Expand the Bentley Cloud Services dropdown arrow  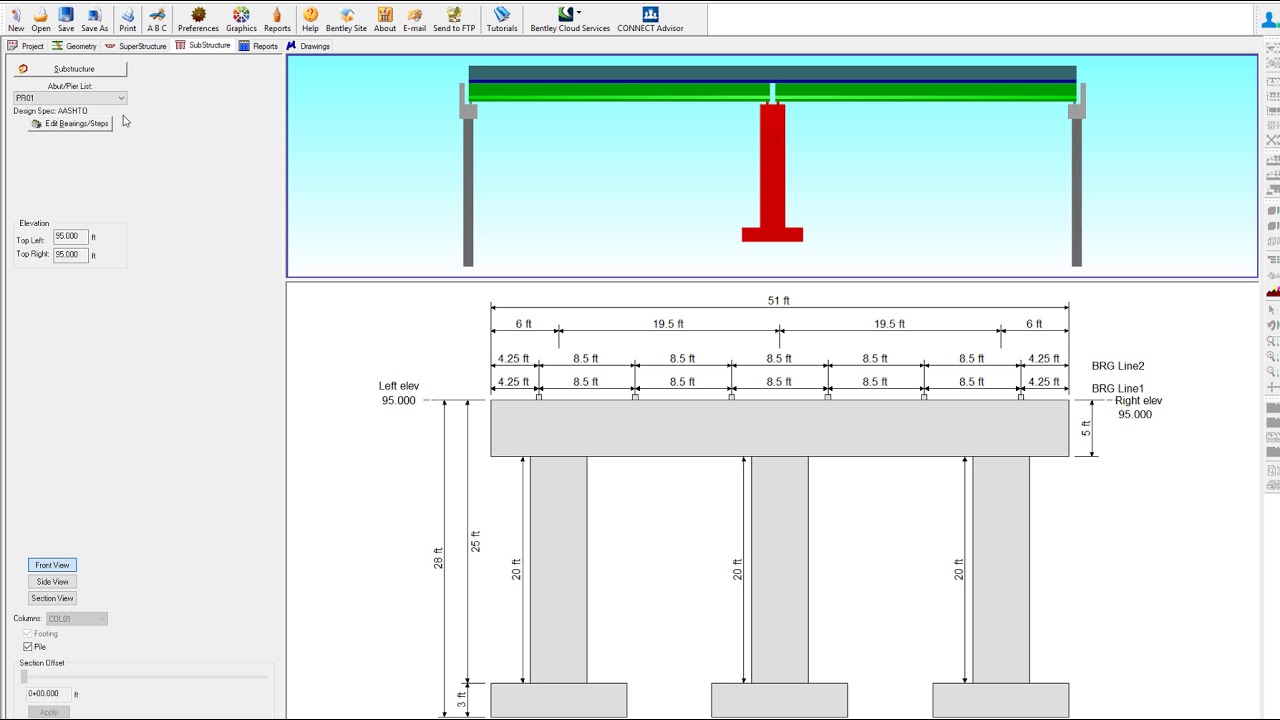pyautogui.click(x=579, y=13)
